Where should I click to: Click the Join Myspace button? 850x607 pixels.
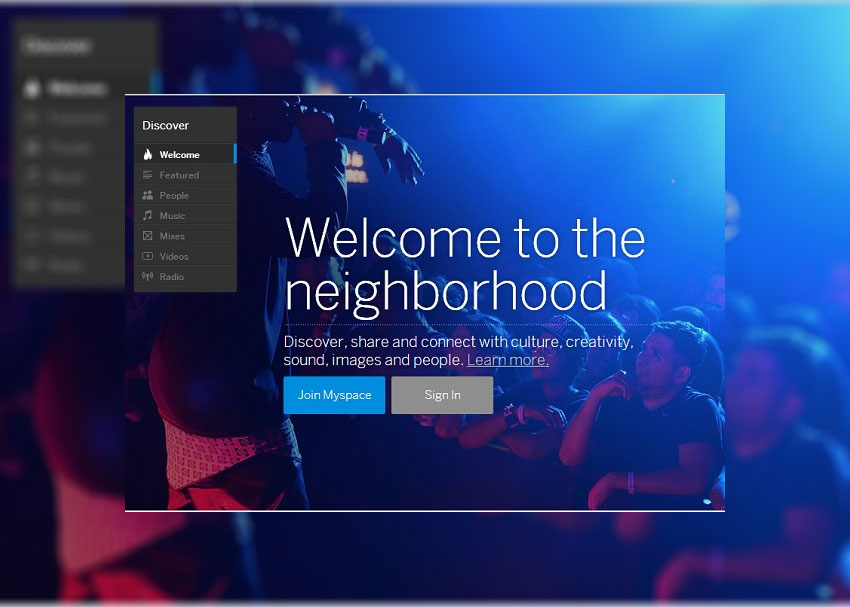334,395
